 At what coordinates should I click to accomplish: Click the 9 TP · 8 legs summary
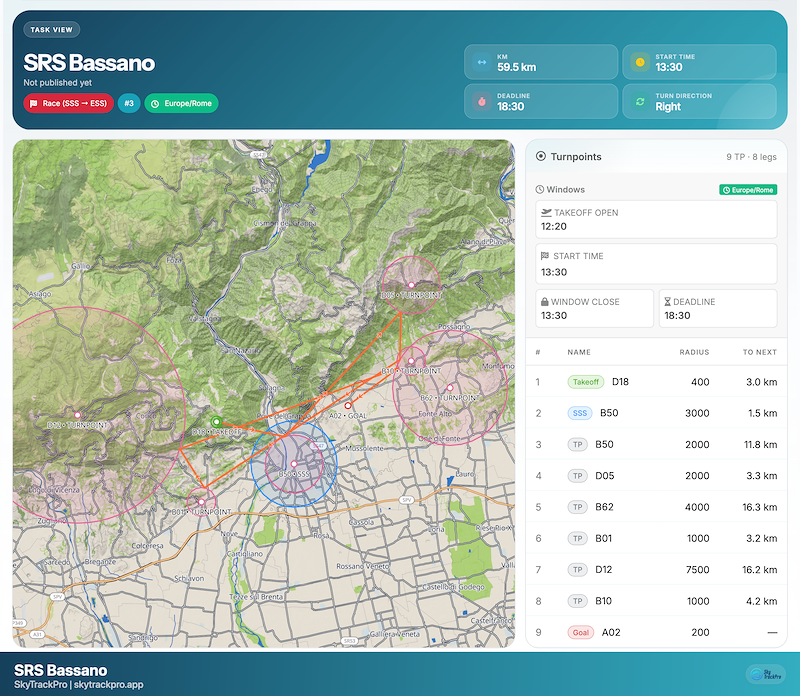point(751,157)
